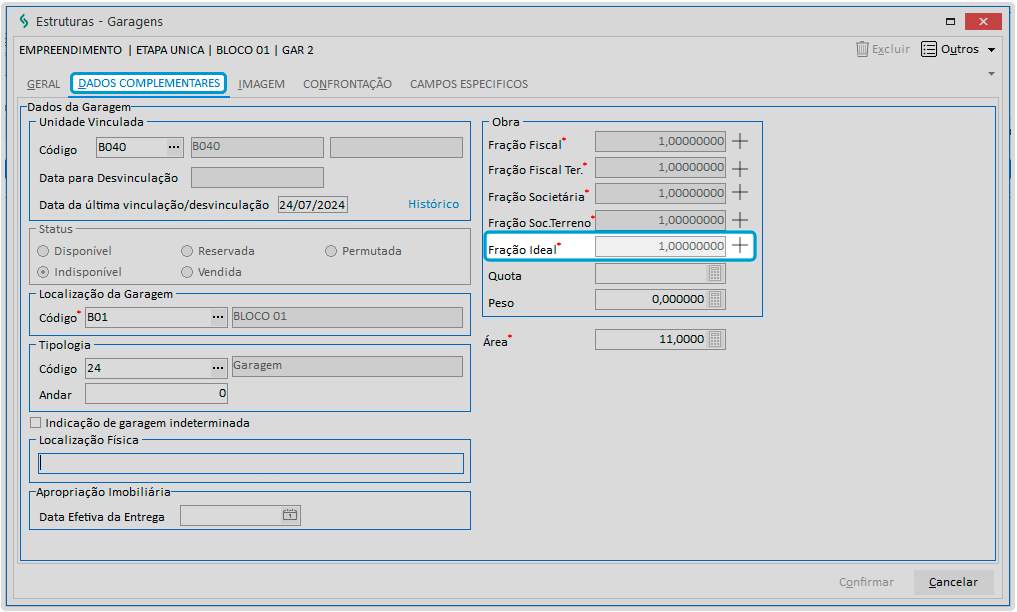Expand the Outros dropdown arrow
The height and width of the screenshot is (612, 1017).
(x=991, y=50)
